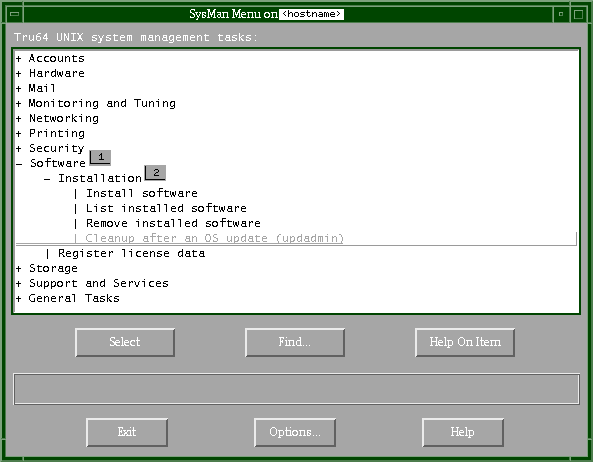Image resolution: width=593 pixels, height=462 pixels.
Task: Expand the Mail branch
Action: coord(19,89)
